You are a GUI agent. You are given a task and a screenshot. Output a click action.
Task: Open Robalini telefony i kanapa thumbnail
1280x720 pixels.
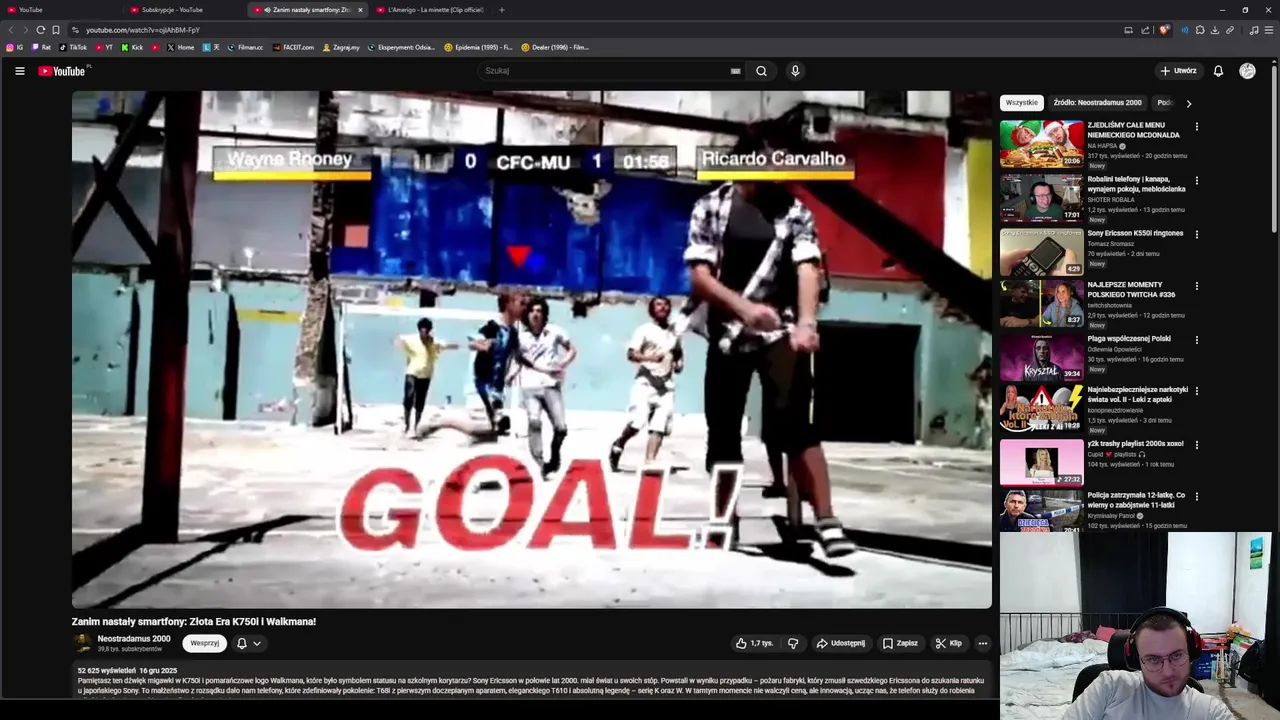pos(1042,198)
